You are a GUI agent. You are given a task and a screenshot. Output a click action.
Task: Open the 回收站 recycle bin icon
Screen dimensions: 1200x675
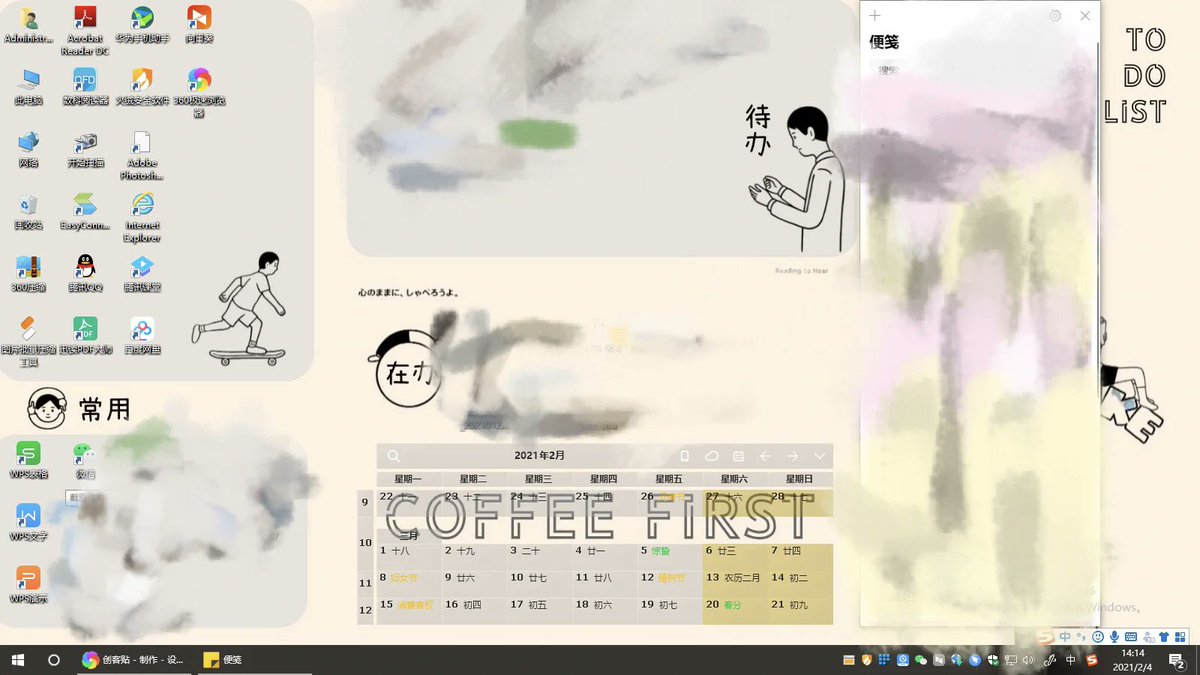(x=29, y=211)
